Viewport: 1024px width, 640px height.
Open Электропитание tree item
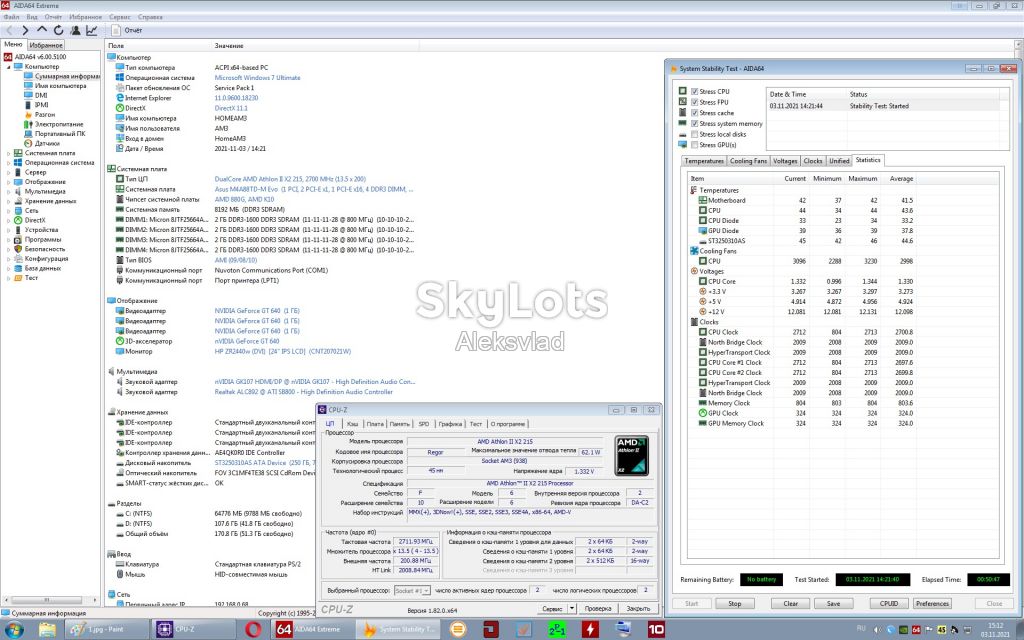[x=59, y=124]
